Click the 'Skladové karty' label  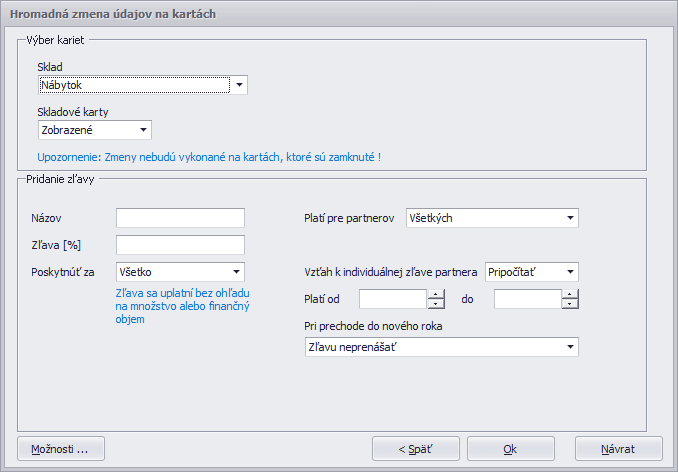(x=73, y=112)
